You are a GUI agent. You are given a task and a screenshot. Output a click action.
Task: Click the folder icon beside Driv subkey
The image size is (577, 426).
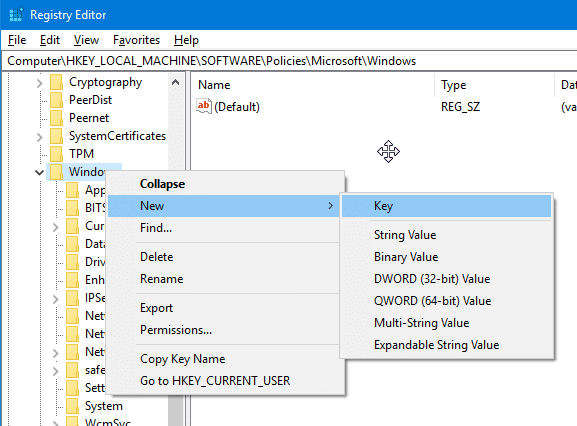tap(72, 262)
